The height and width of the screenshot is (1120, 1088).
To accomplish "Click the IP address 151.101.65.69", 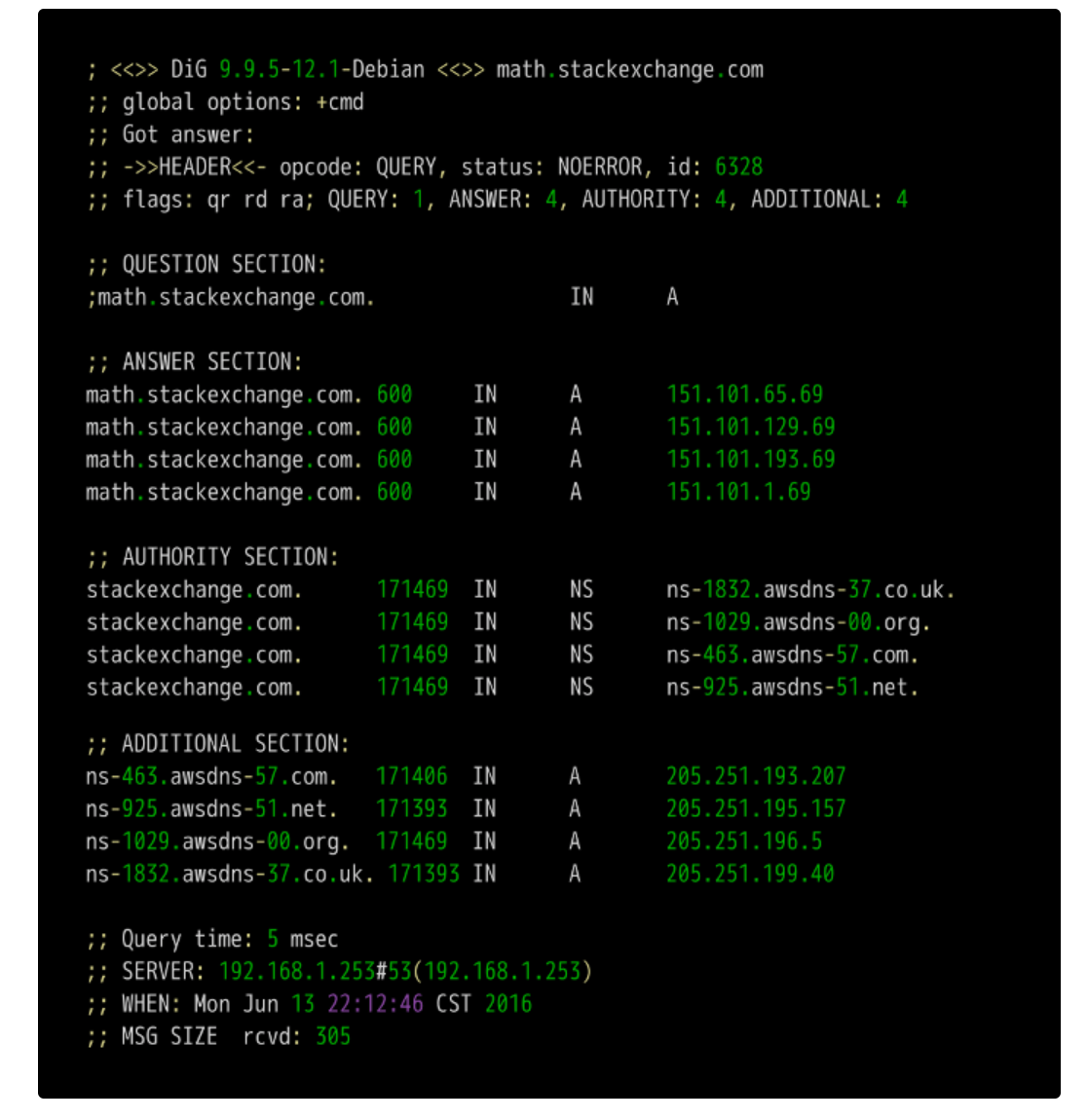I will 744,394.
